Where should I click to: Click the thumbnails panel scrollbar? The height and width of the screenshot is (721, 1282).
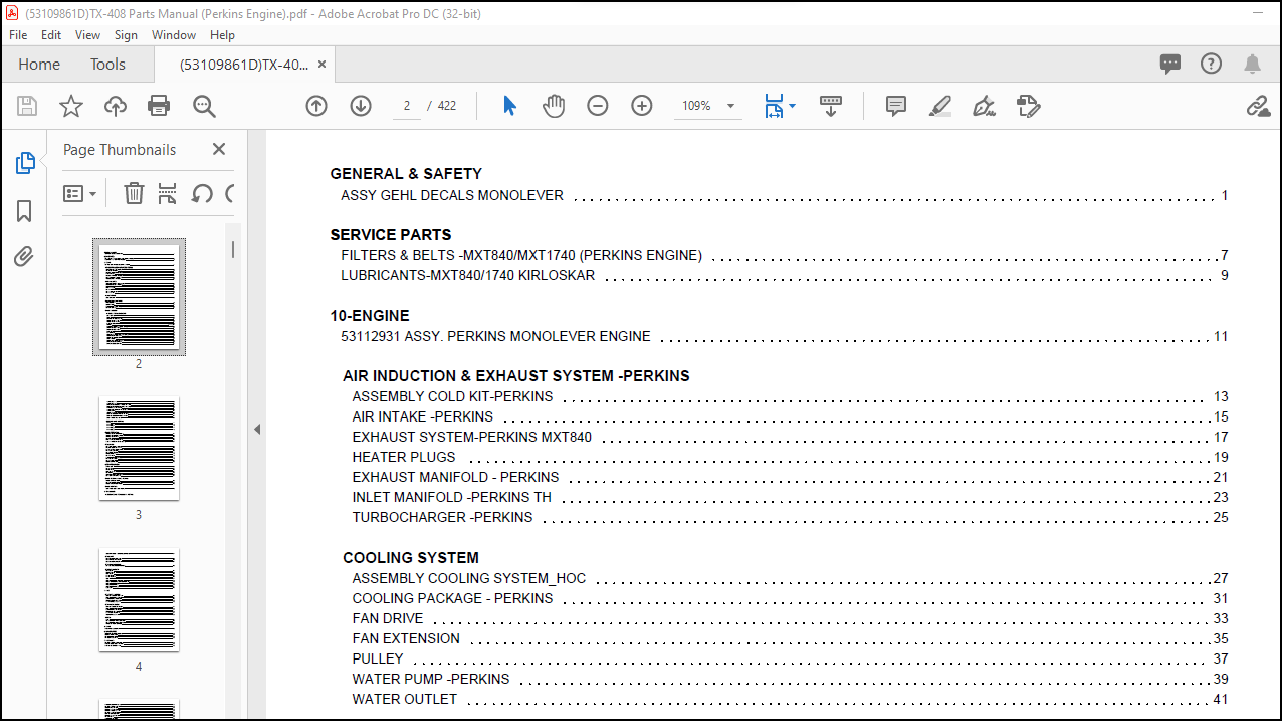tap(233, 249)
